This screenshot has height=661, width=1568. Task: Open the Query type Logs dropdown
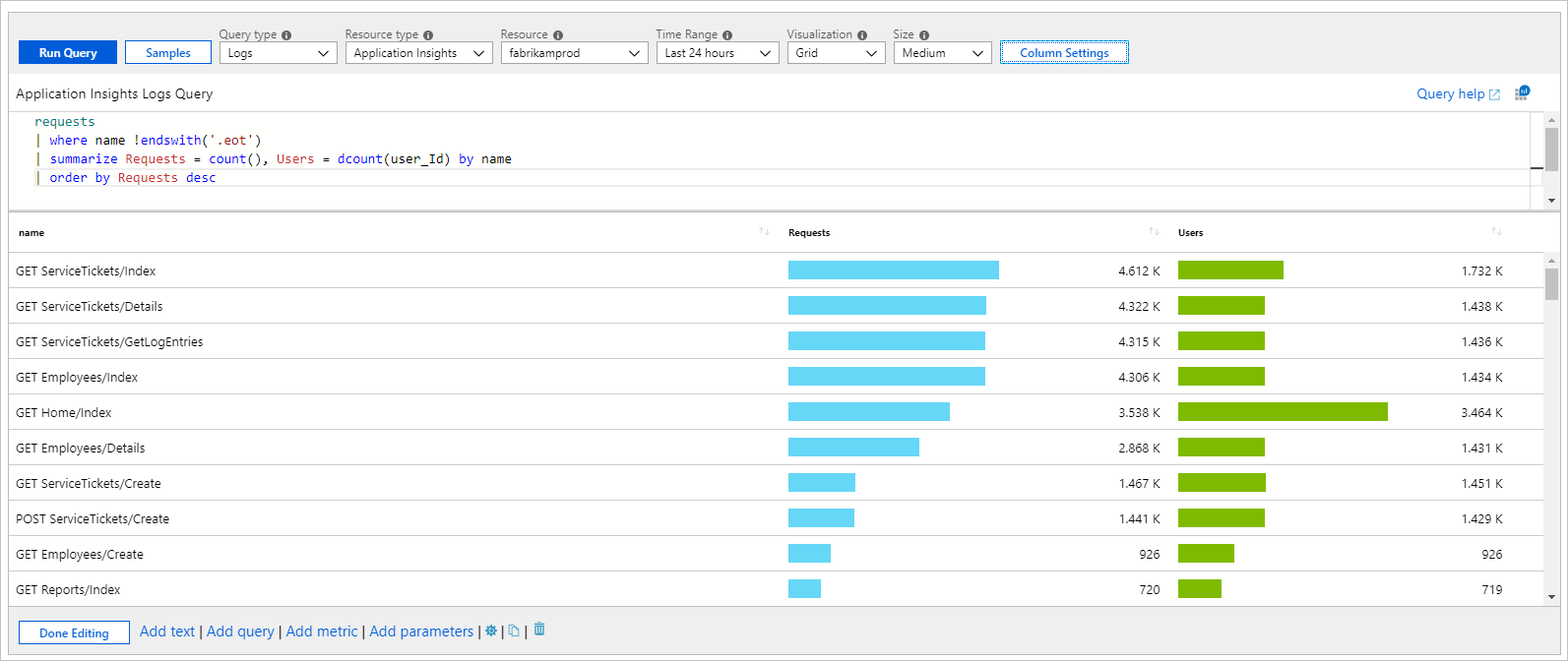(x=279, y=53)
